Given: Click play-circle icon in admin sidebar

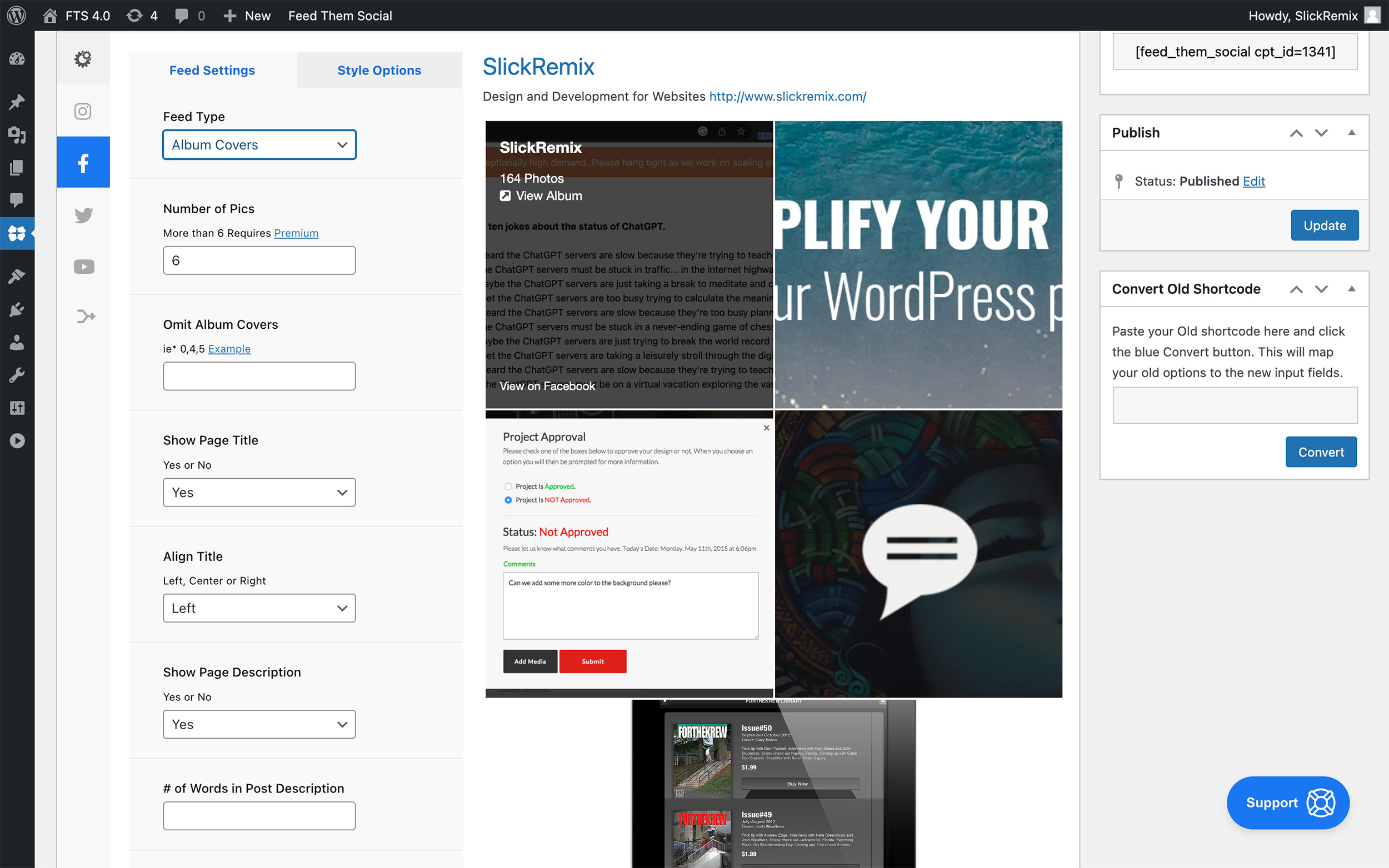Looking at the screenshot, I should pyautogui.click(x=17, y=441).
